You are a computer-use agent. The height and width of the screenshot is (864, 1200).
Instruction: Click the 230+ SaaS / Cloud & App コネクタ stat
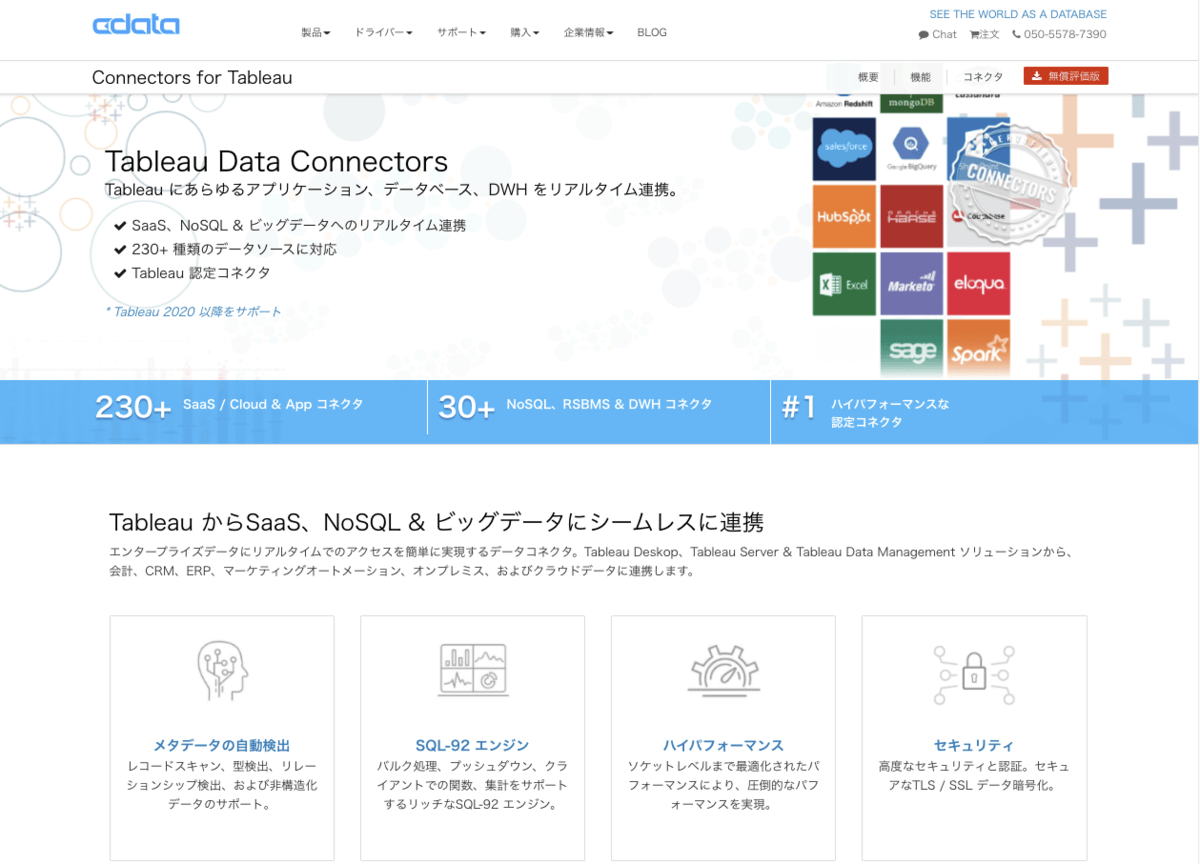coord(229,406)
